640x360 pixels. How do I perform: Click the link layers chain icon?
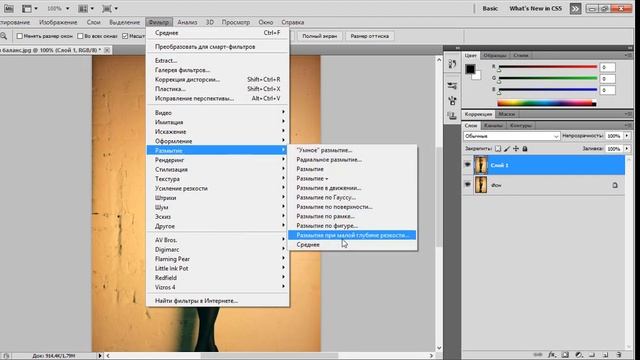tap(538, 355)
